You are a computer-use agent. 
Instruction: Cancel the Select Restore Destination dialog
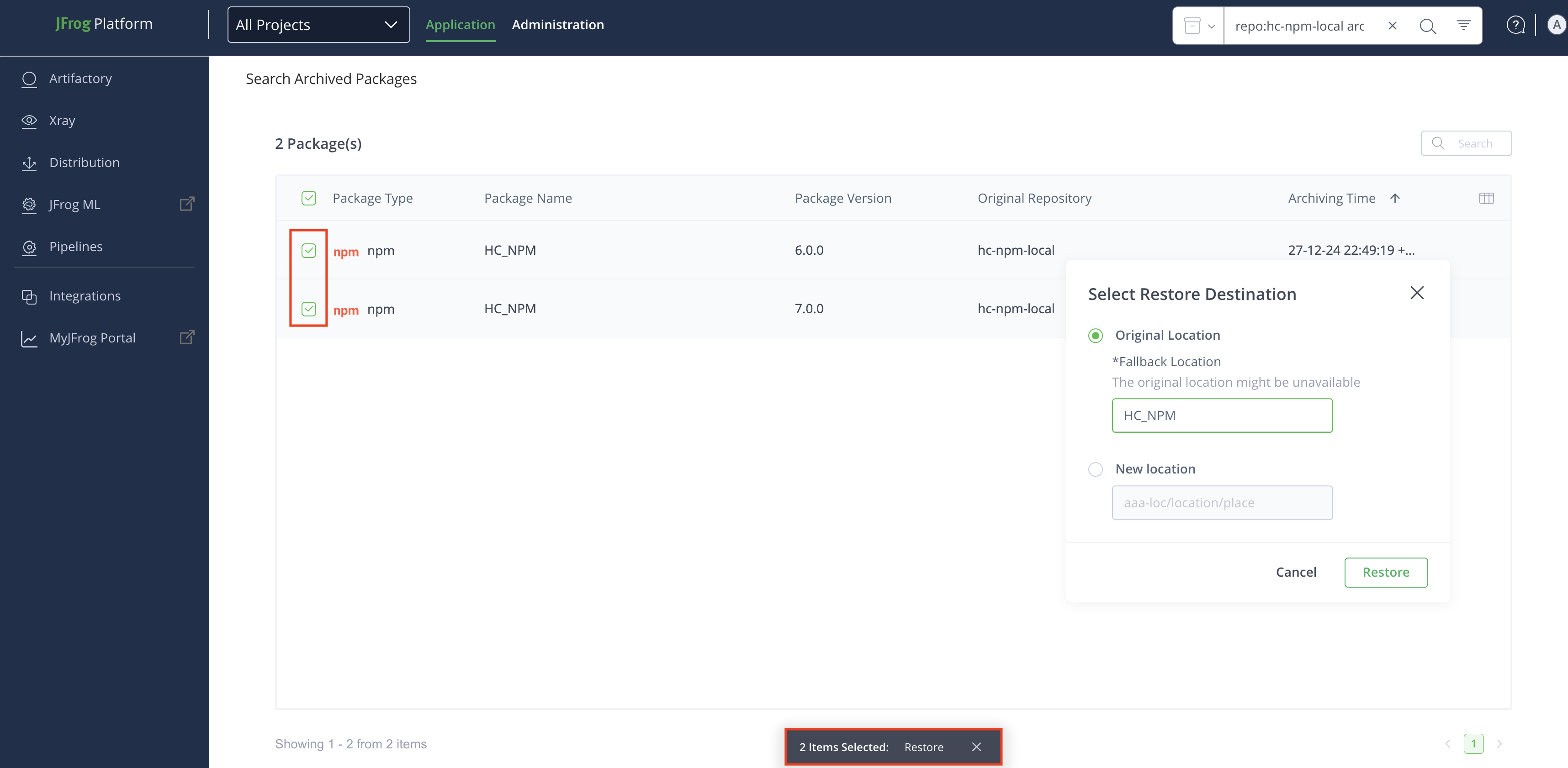1296,572
